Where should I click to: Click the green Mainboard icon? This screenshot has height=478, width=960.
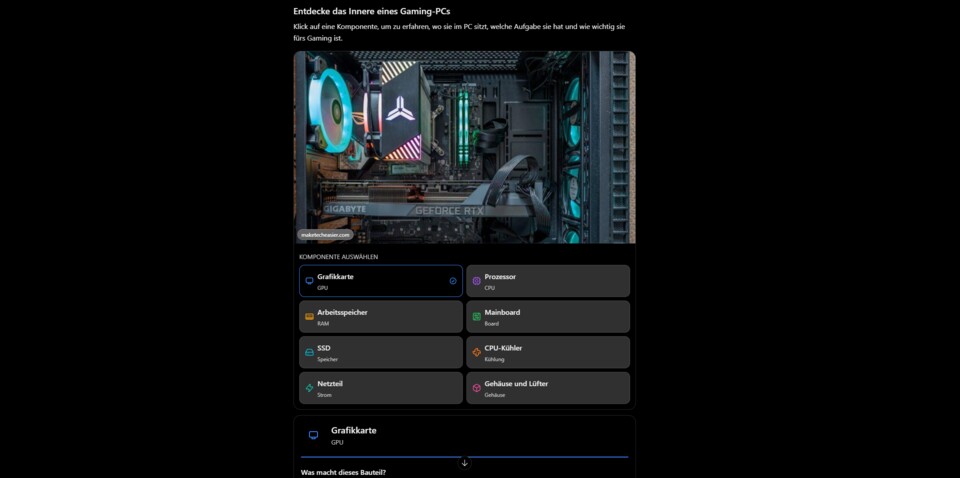coord(476,317)
